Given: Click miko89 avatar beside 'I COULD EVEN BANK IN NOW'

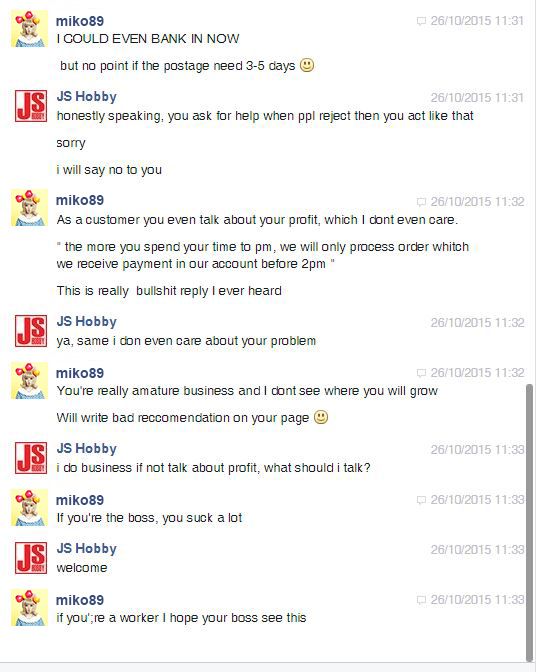Looking at the screenshot, I should tap(29, 29).
